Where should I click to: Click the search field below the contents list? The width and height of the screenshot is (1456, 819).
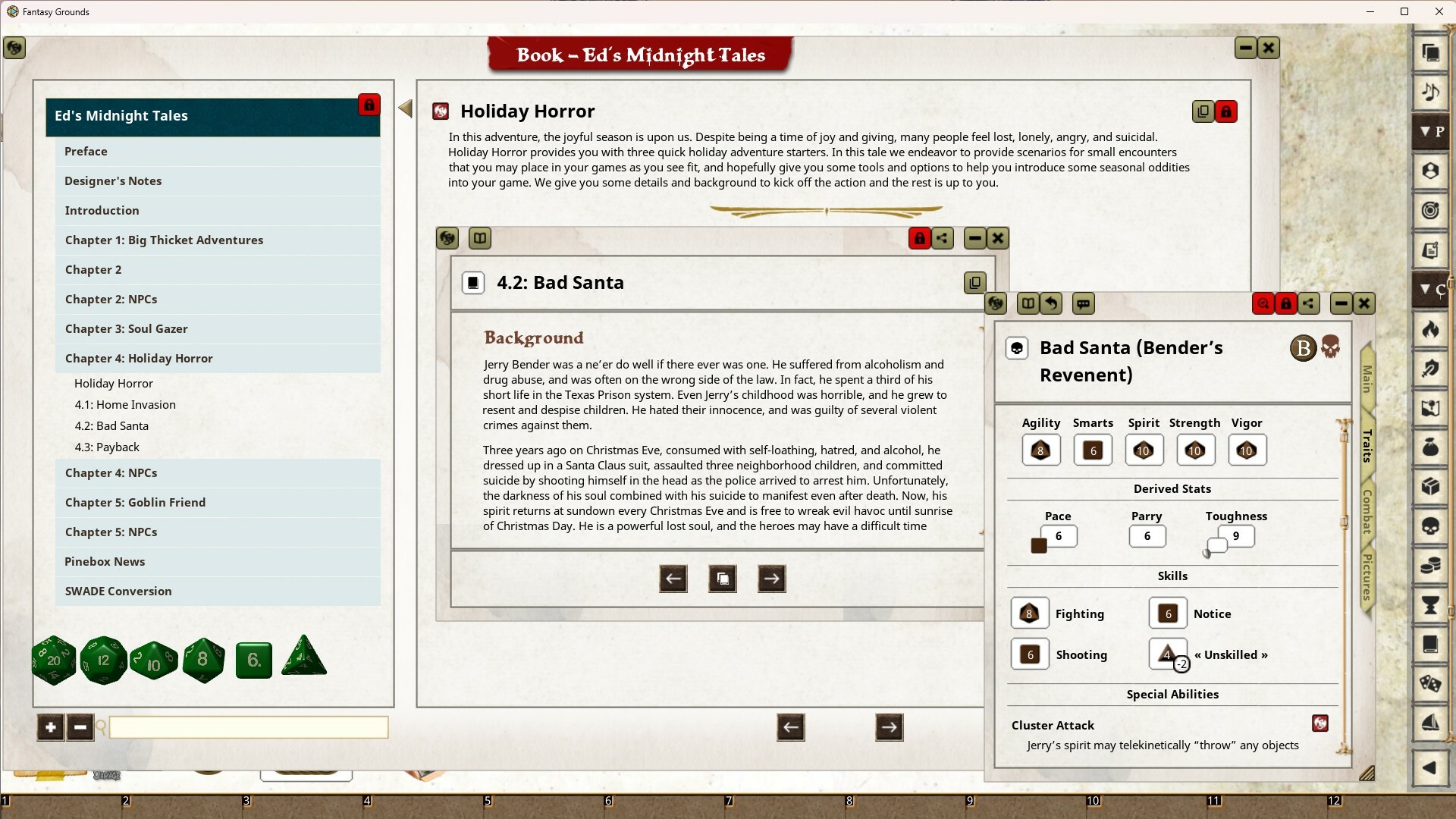coord(248,726)
